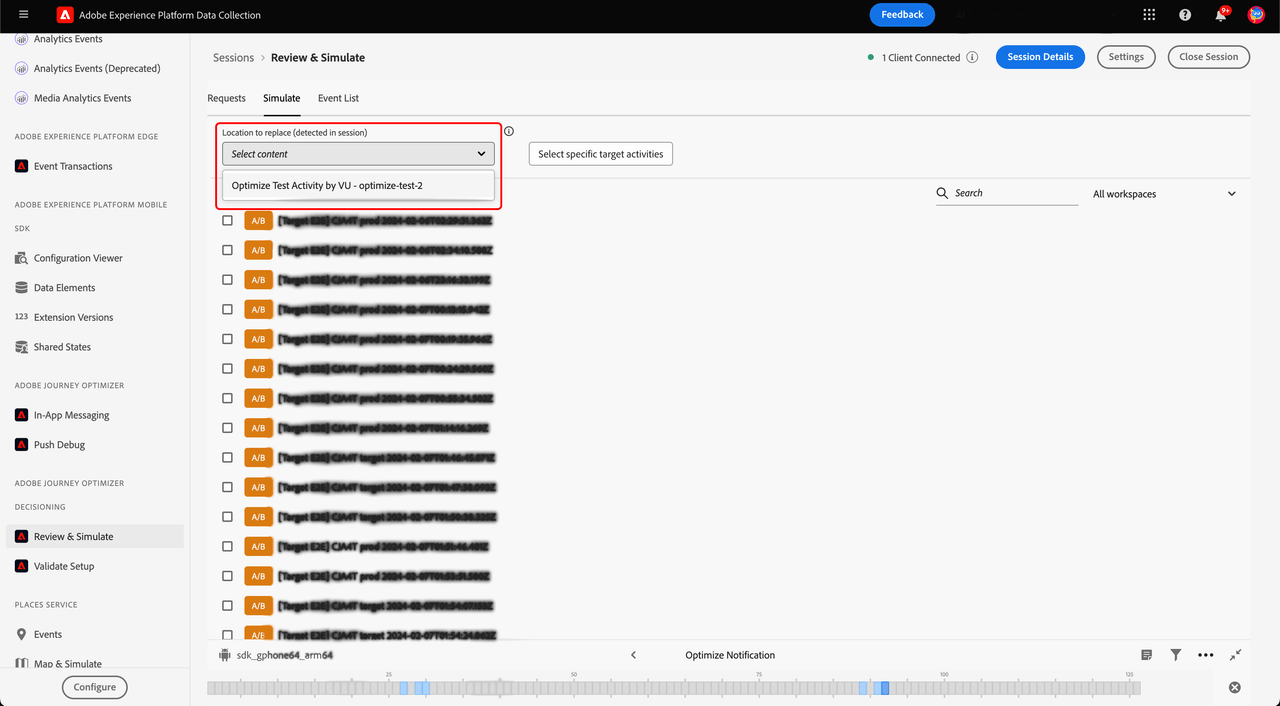Image resolution: width=1280 pixels, height=706 pixels.
Task: Open Session Details
Action: (1040, 57)
